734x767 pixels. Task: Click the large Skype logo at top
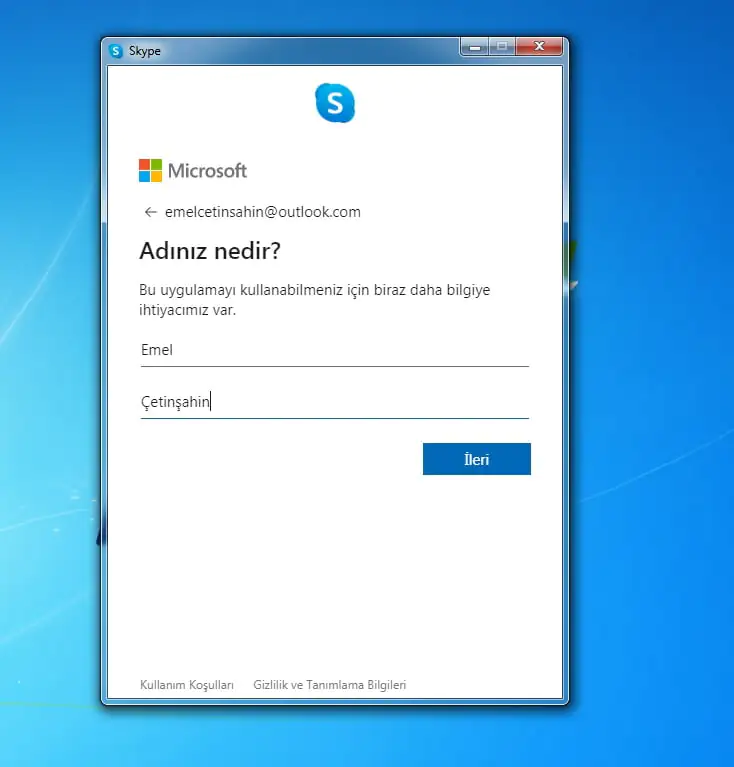click(x=335, y=103)
